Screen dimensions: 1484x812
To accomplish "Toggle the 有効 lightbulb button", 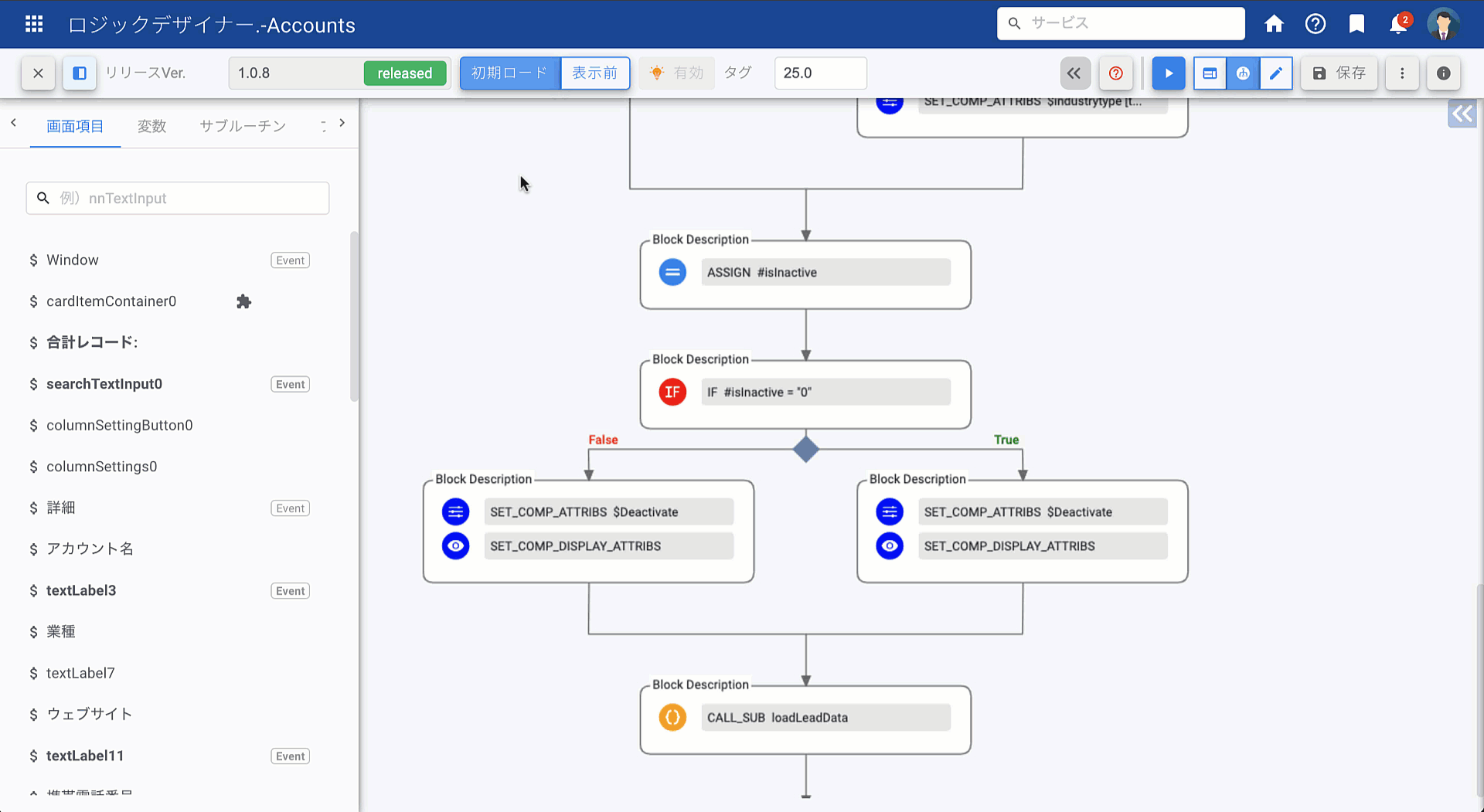I will (x=677, y=73).
